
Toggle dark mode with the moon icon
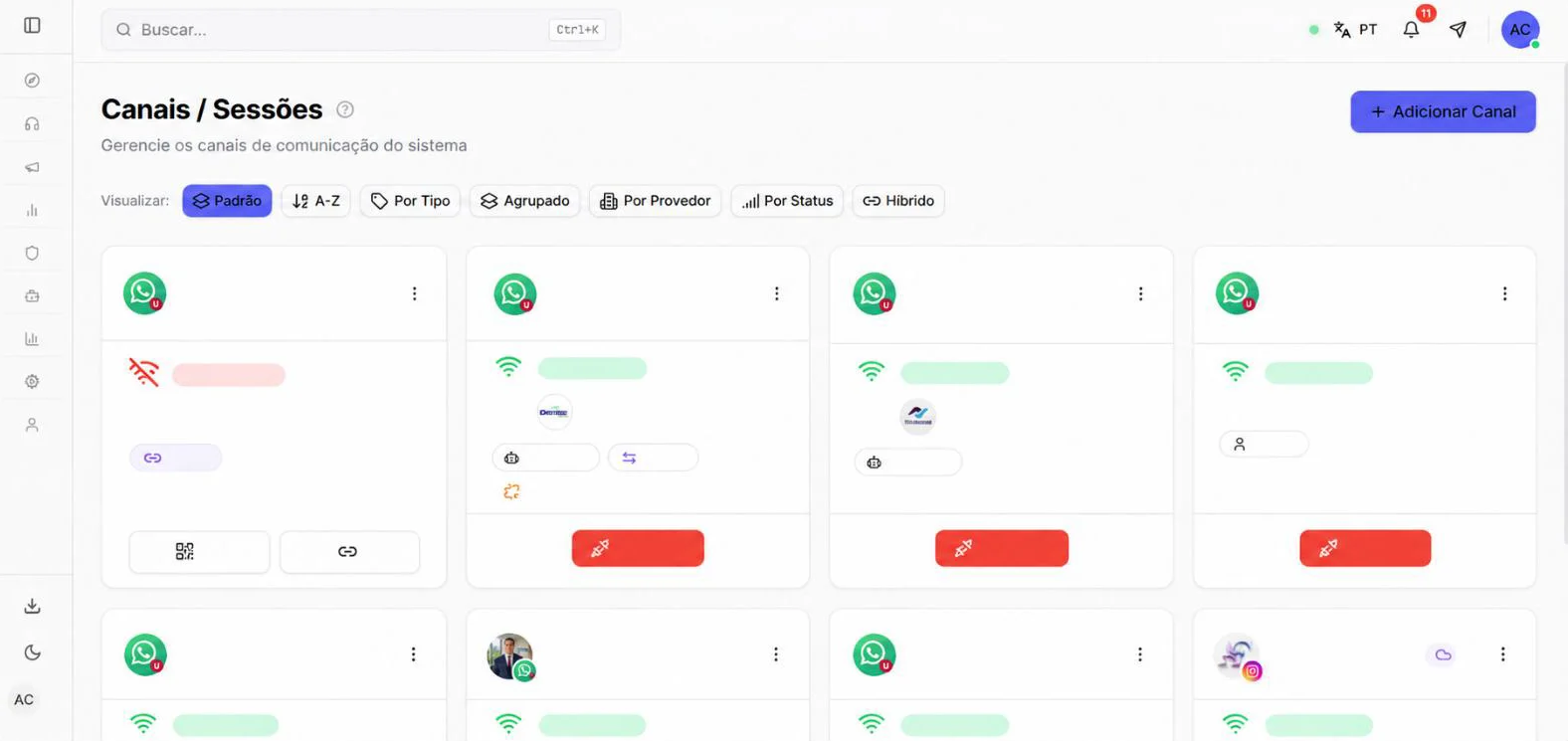(32, 652)
